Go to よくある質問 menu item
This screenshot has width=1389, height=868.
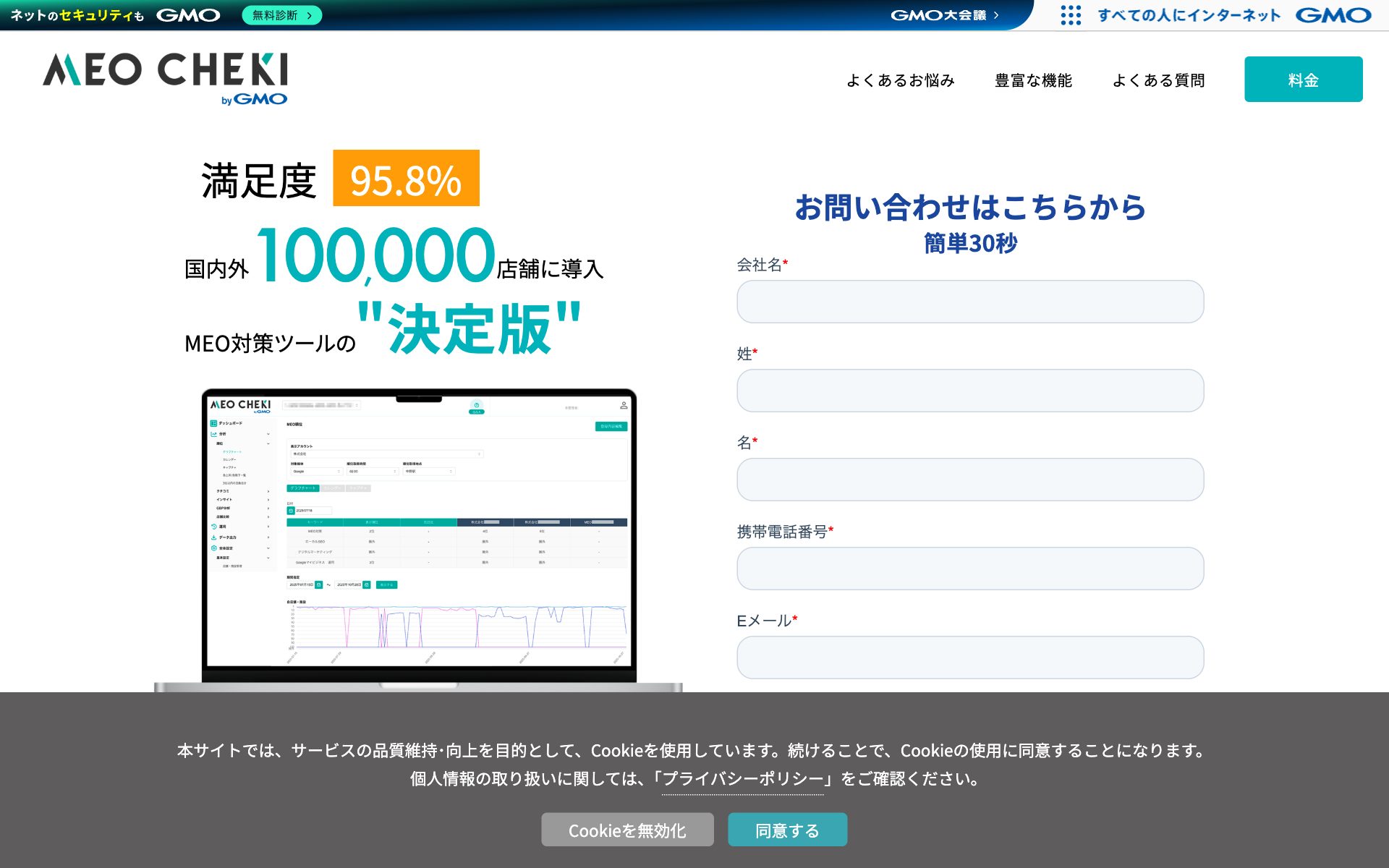coord(1158,80)
